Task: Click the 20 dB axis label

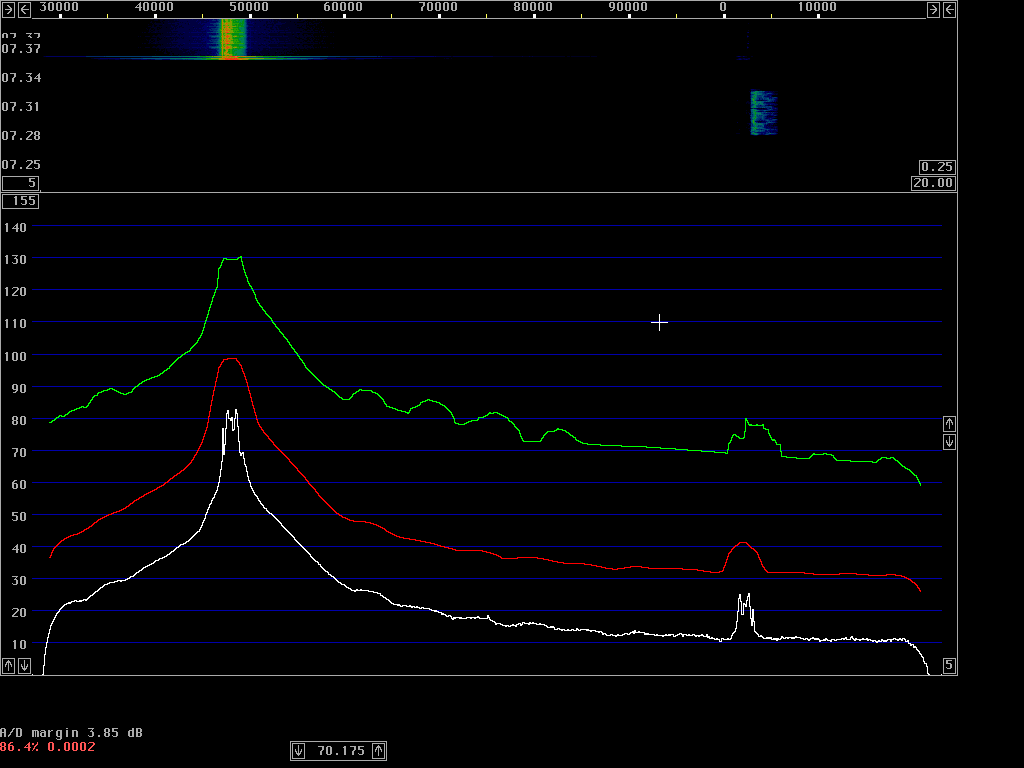Action: [x=19, y=612]
